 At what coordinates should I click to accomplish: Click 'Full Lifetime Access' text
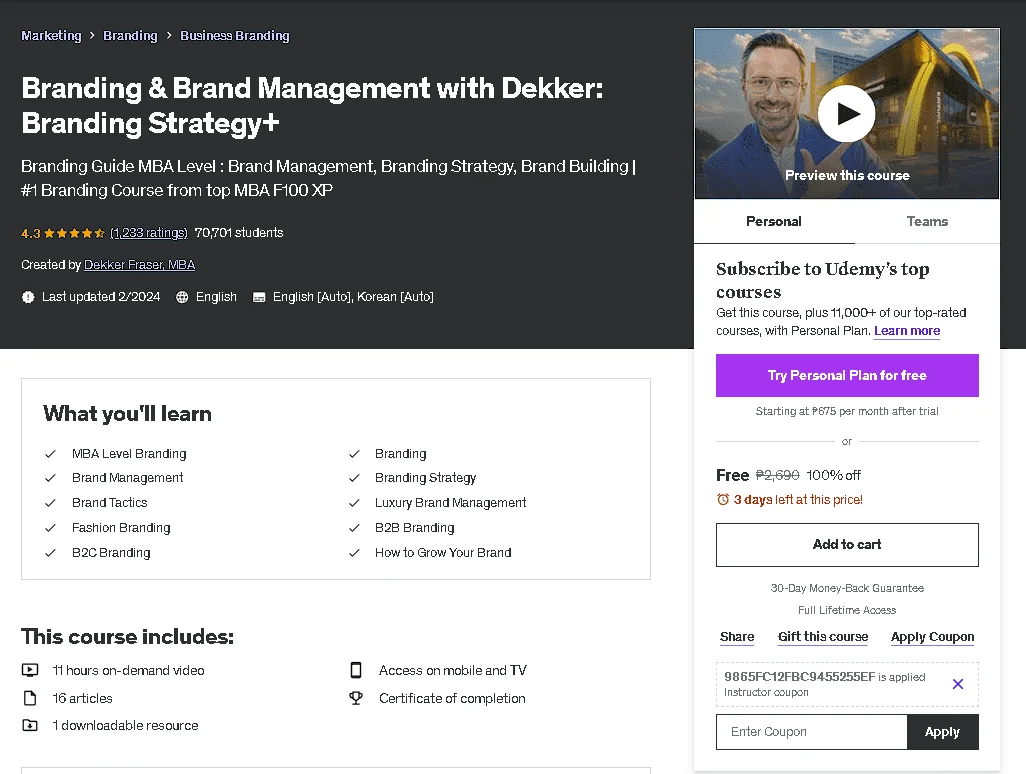point(847,610)
